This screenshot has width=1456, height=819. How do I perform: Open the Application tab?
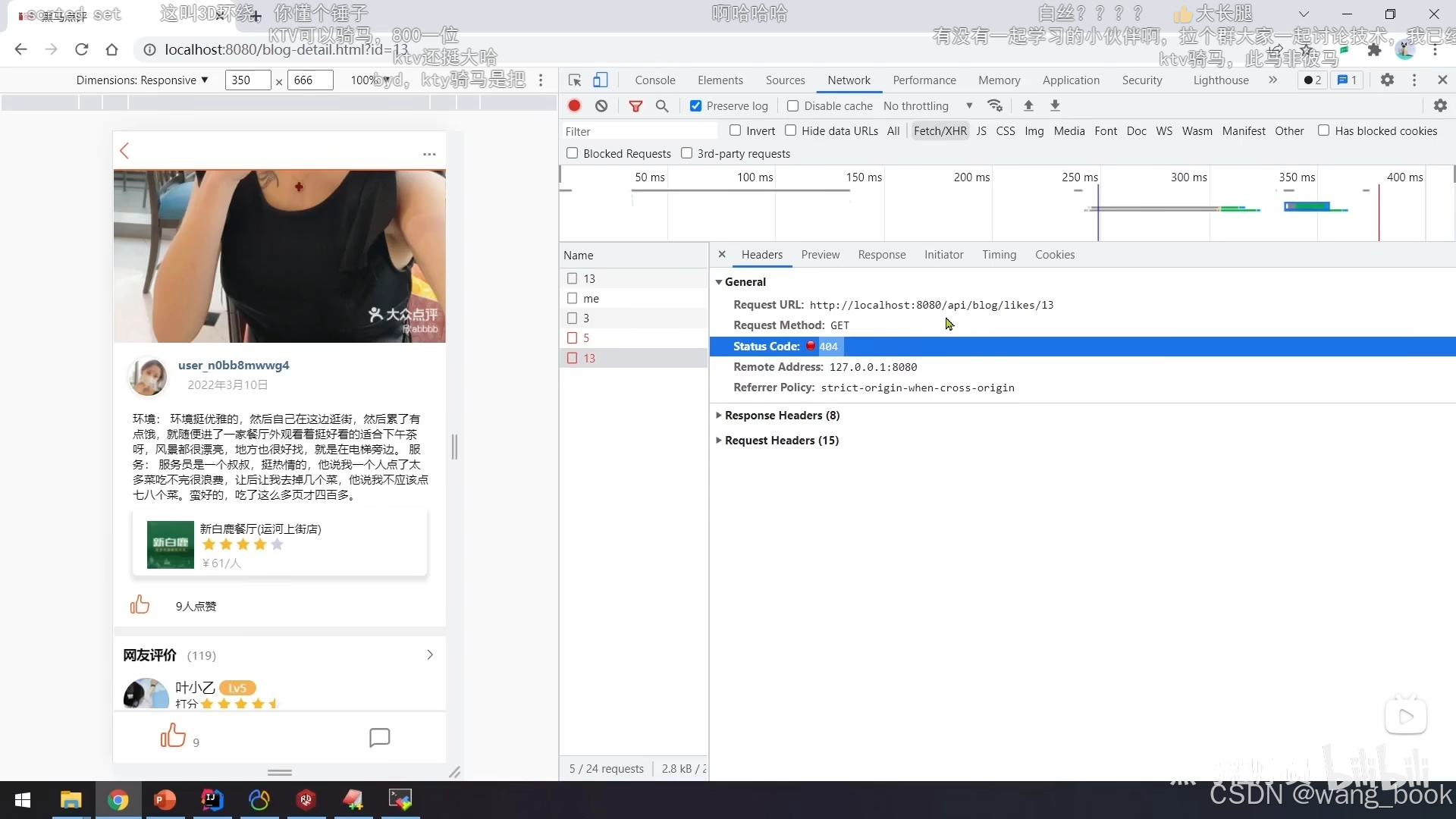click(x=1070, y=80)
